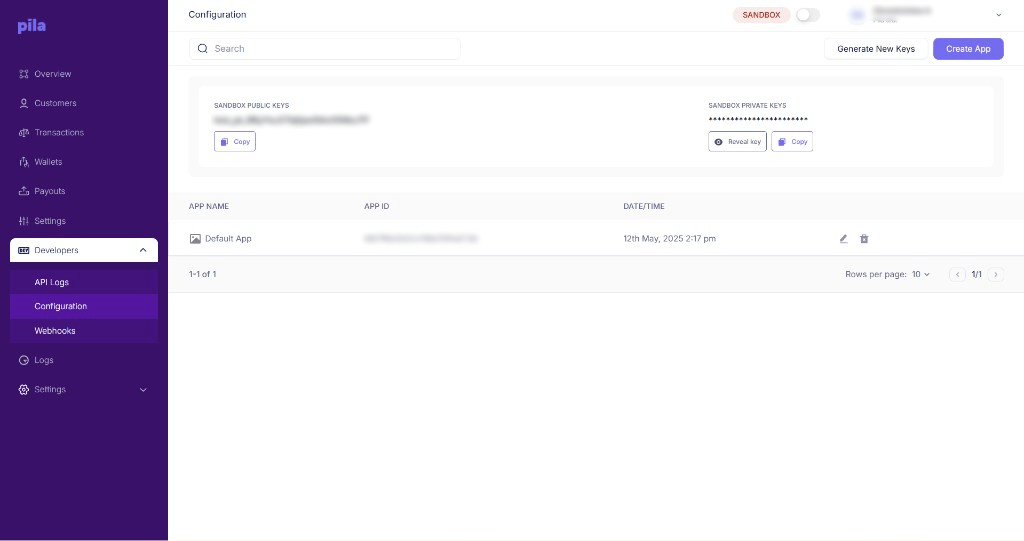Image resolution: width=1024 pixels, height=541 pixels.
Task: Copy the sandbox public key
Action: click(235, 142)
